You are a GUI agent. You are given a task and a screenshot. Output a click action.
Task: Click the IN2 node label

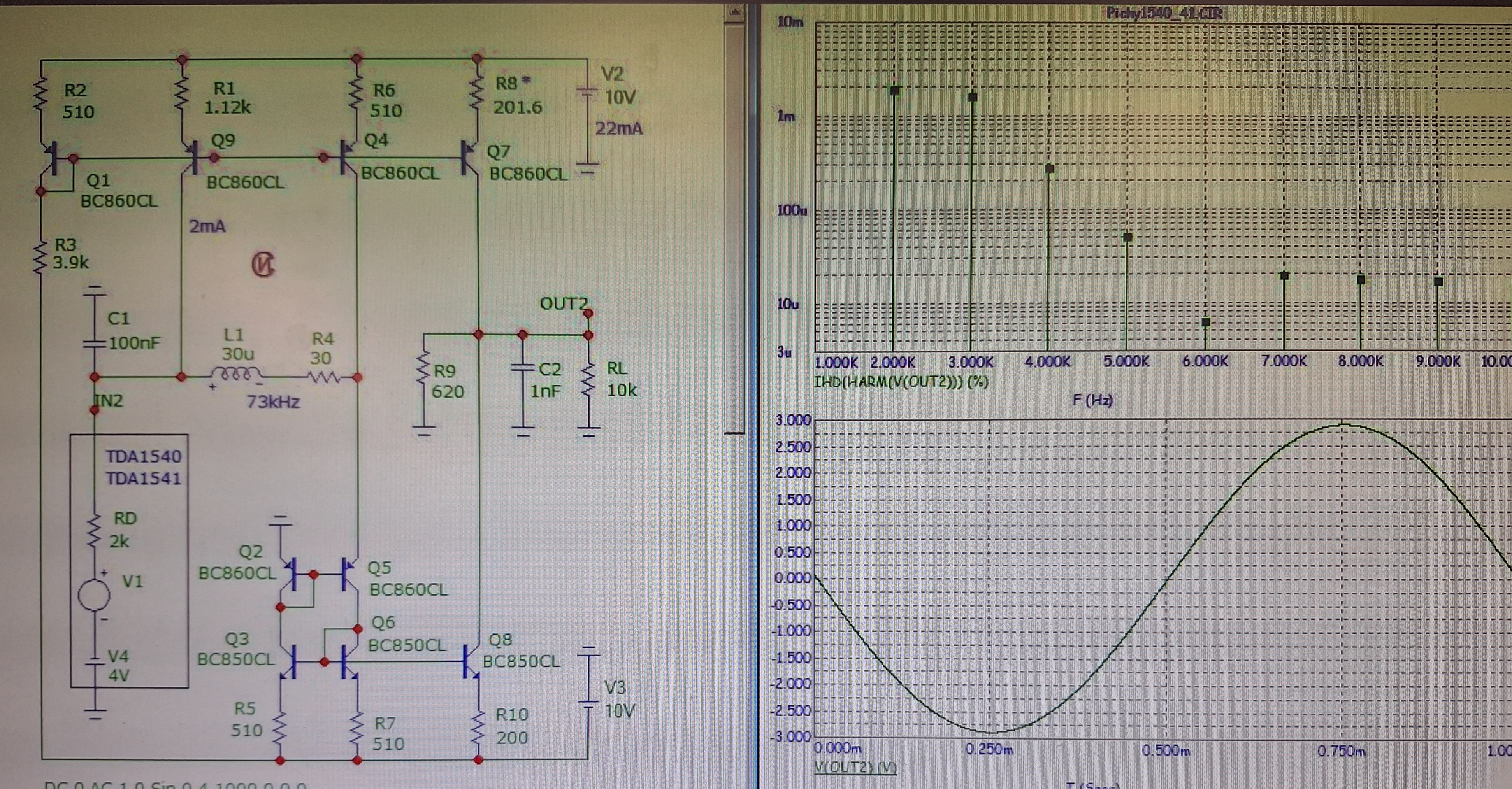point(110,401)
